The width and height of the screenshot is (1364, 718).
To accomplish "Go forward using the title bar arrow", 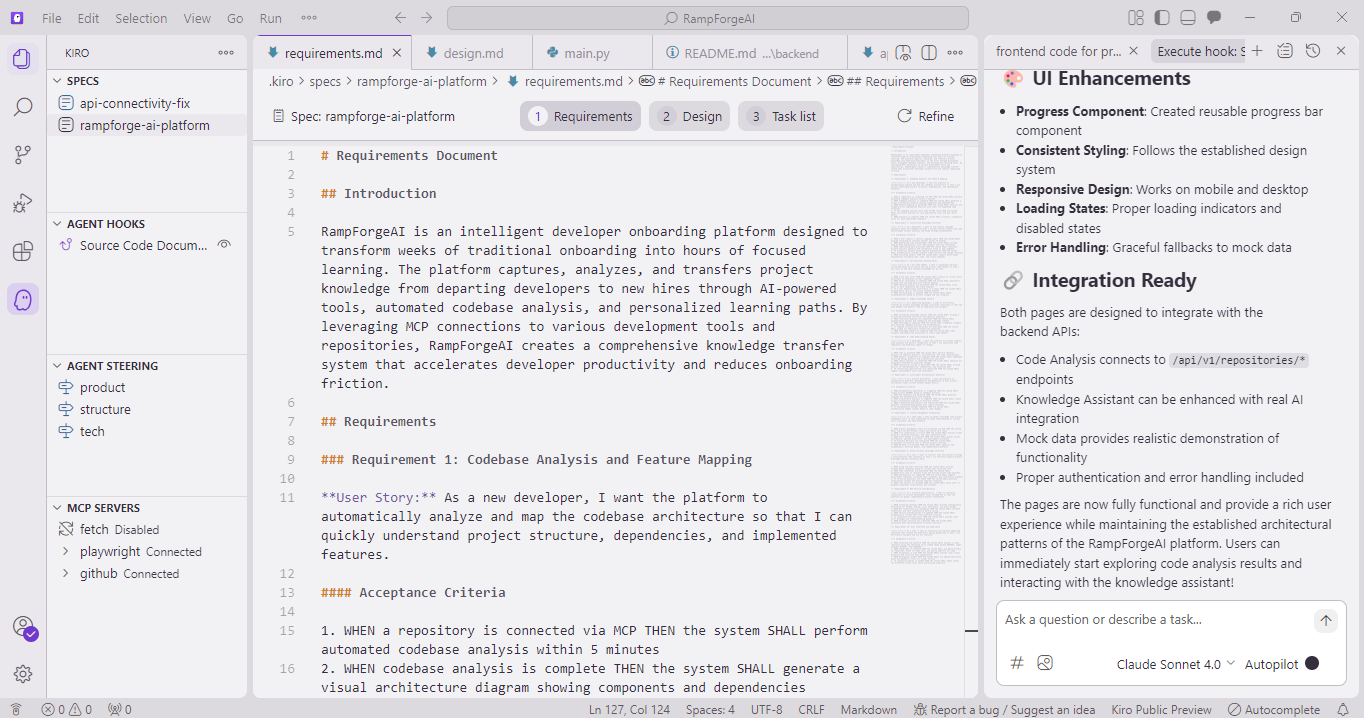I will (427, 18).
